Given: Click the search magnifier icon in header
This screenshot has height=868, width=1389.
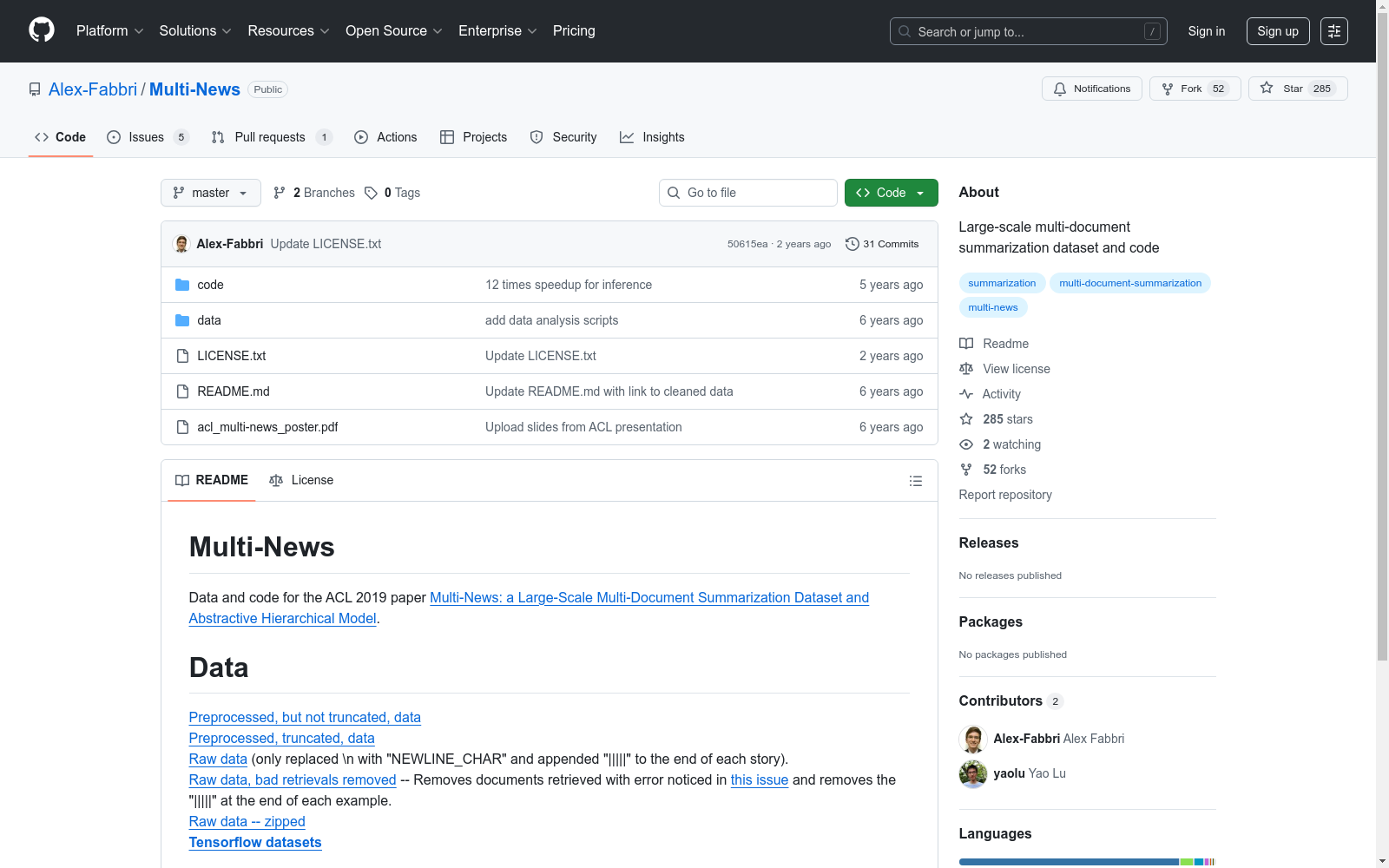Looking at the screenshot, I should coord(905,31).
